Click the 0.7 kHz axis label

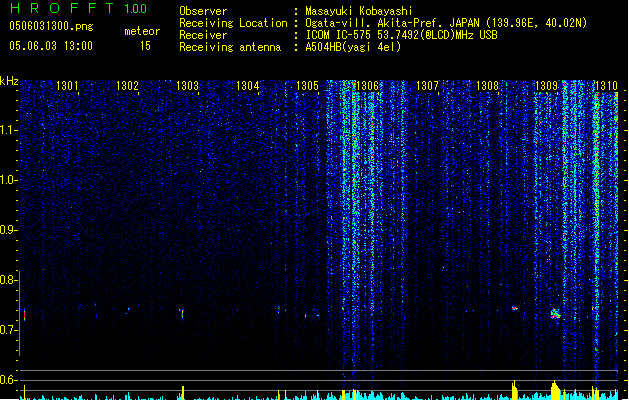(8, 330)
